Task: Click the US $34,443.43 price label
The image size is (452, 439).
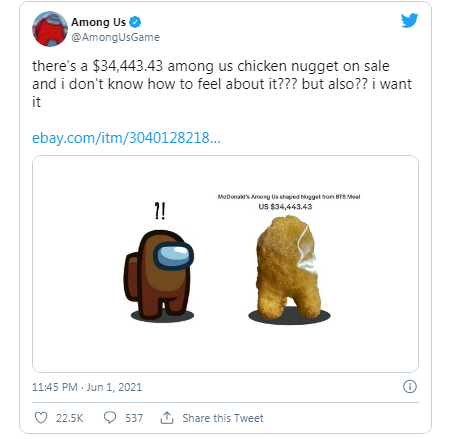Action: coord(285,207)
